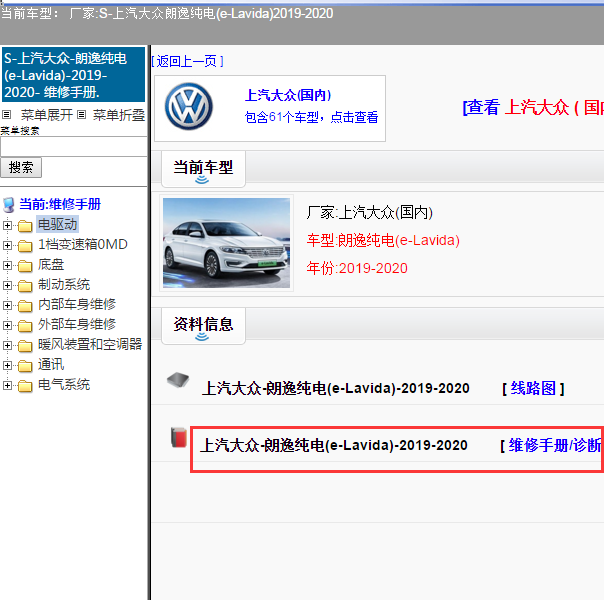
Task: Expand the 制动系统 tree node
Action: (x=7, y=285)
